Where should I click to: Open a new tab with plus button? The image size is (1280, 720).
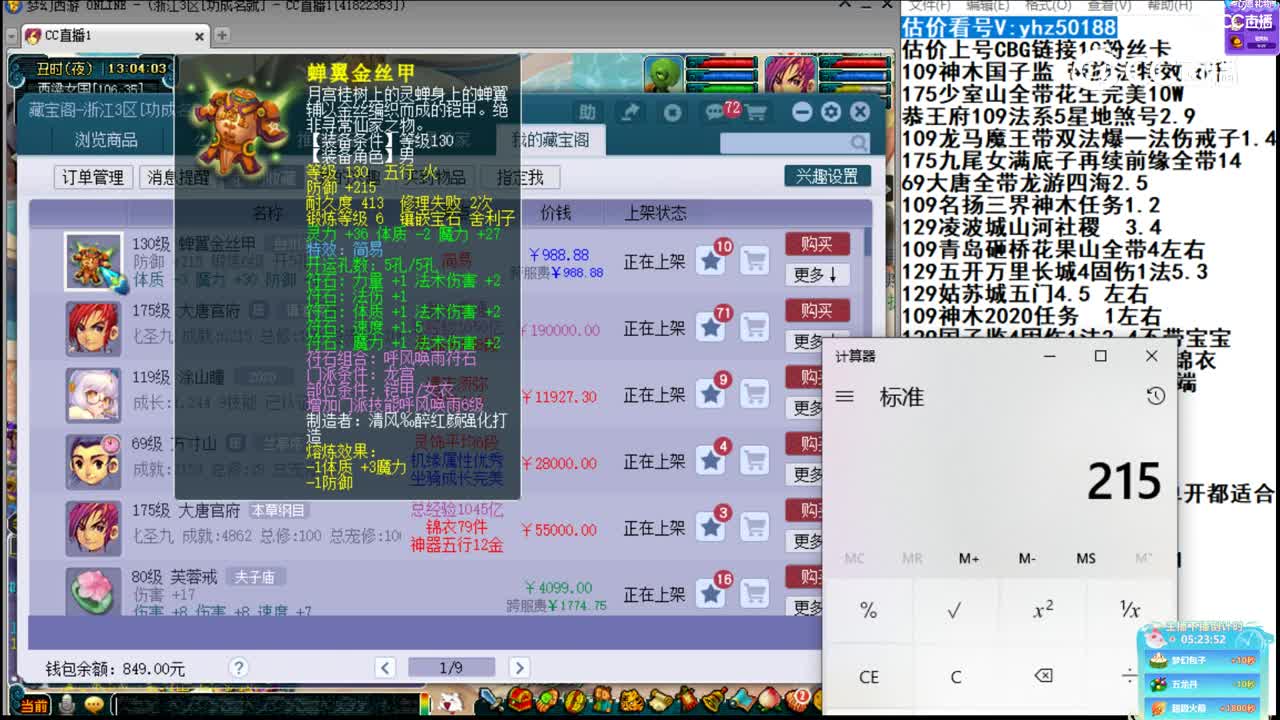[x=222, y=35]
